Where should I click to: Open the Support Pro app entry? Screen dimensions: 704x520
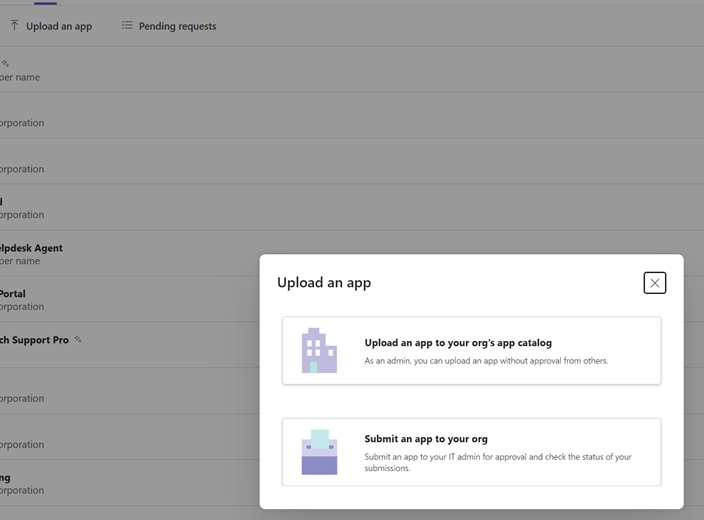[34, 340]
